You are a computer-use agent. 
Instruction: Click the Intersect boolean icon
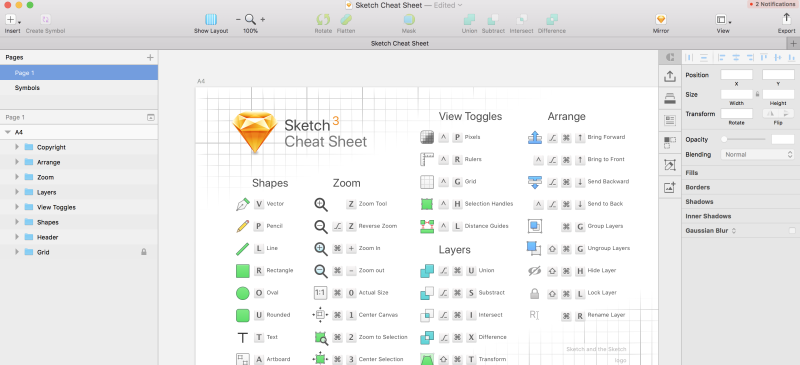coord(521,20)
